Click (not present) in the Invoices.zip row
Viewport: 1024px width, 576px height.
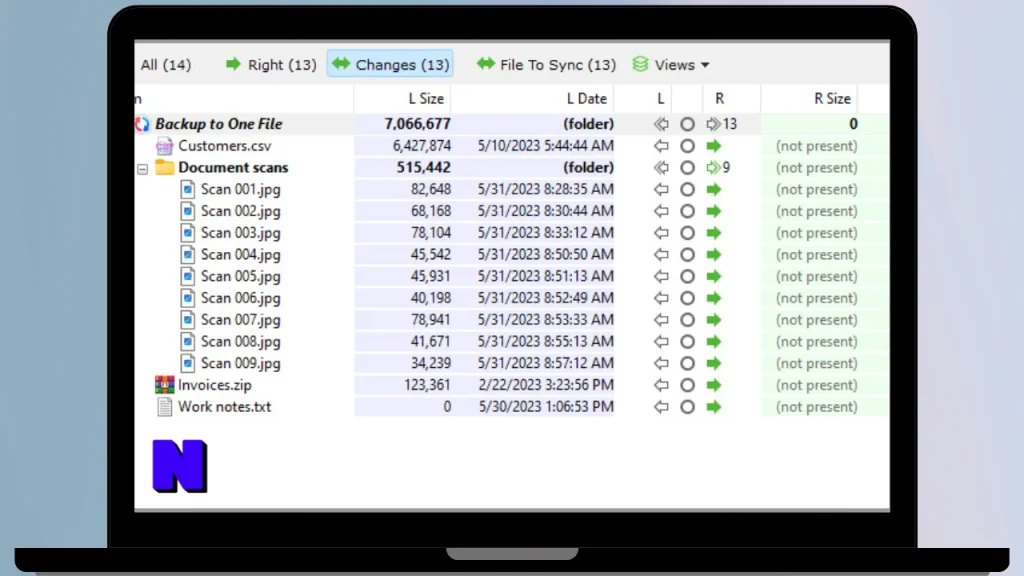coord(816,385)
